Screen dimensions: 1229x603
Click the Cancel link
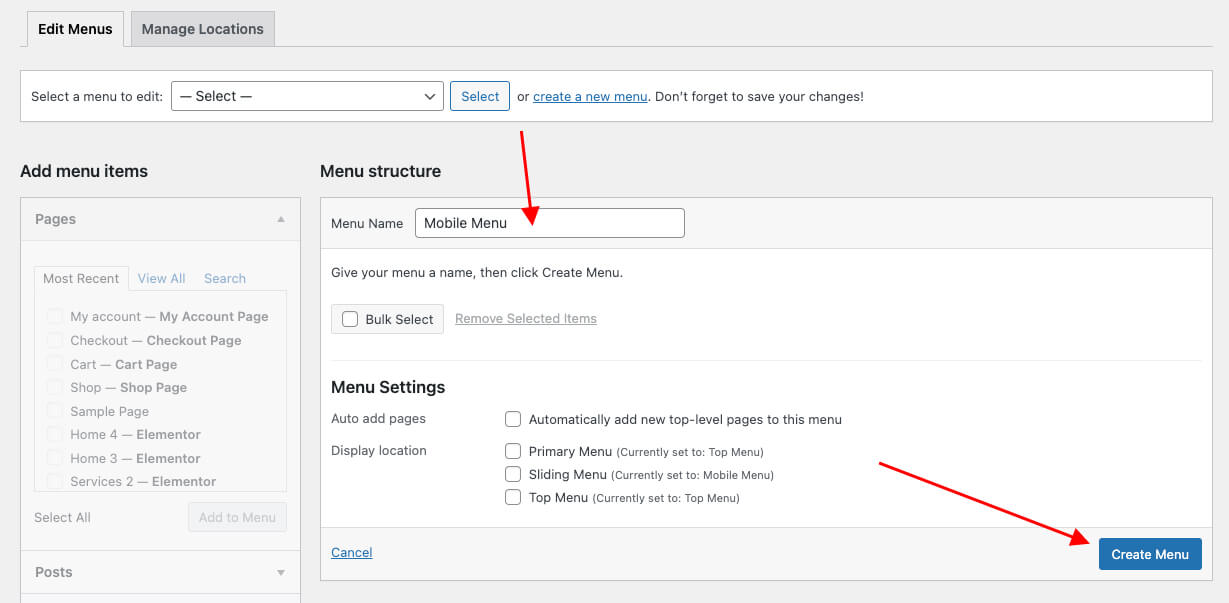(351, 552)
